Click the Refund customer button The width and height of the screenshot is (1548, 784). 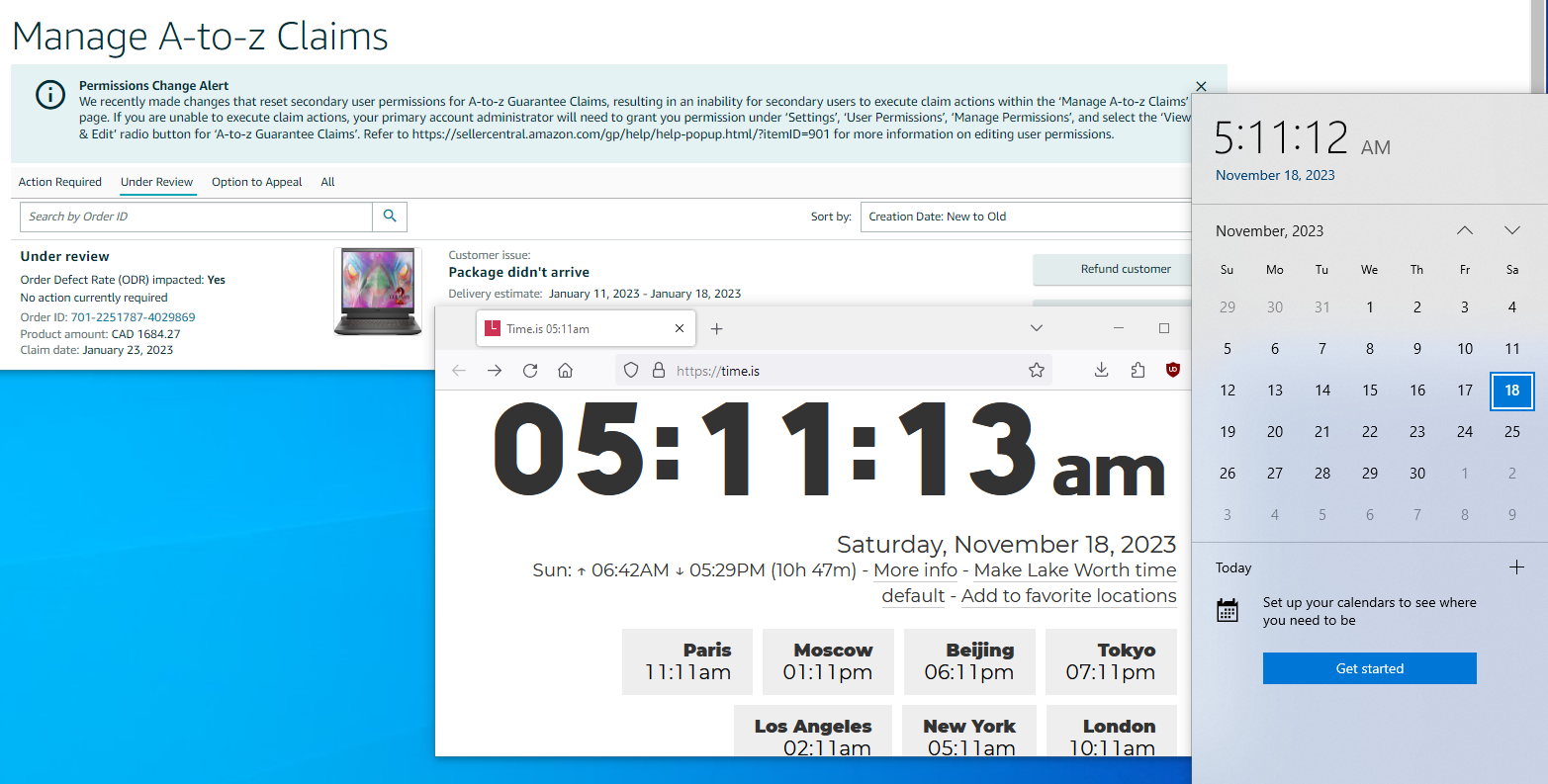point(1112,269)
